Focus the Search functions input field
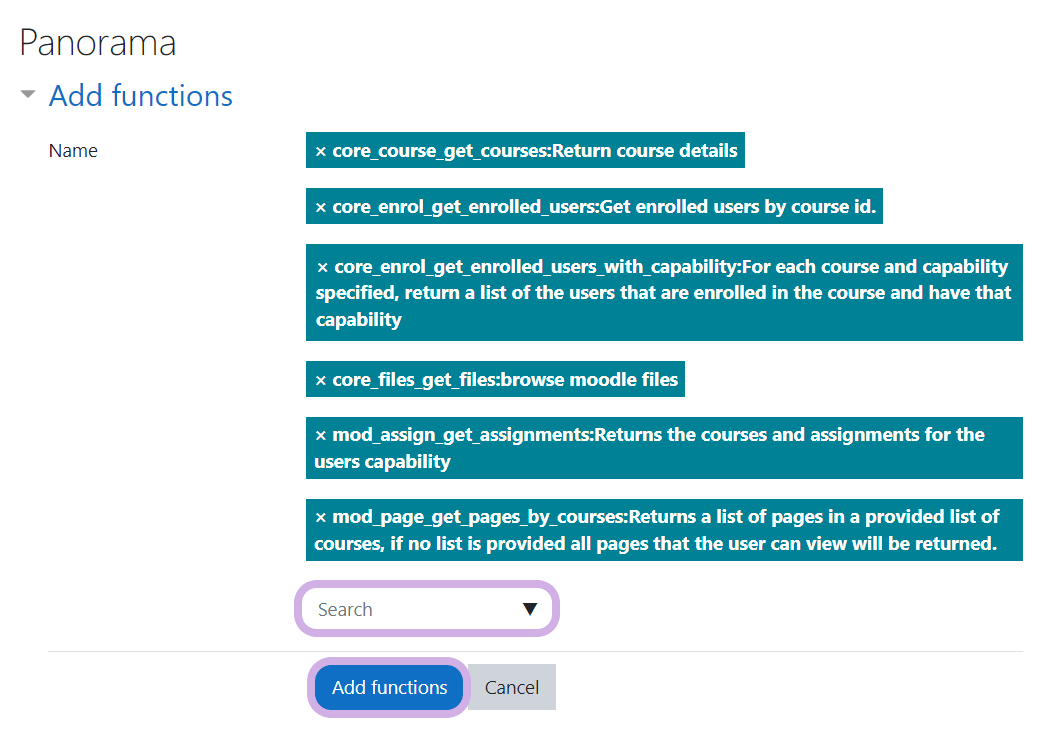Screen dimensions: 1040x735 click(x=410, y=609)
